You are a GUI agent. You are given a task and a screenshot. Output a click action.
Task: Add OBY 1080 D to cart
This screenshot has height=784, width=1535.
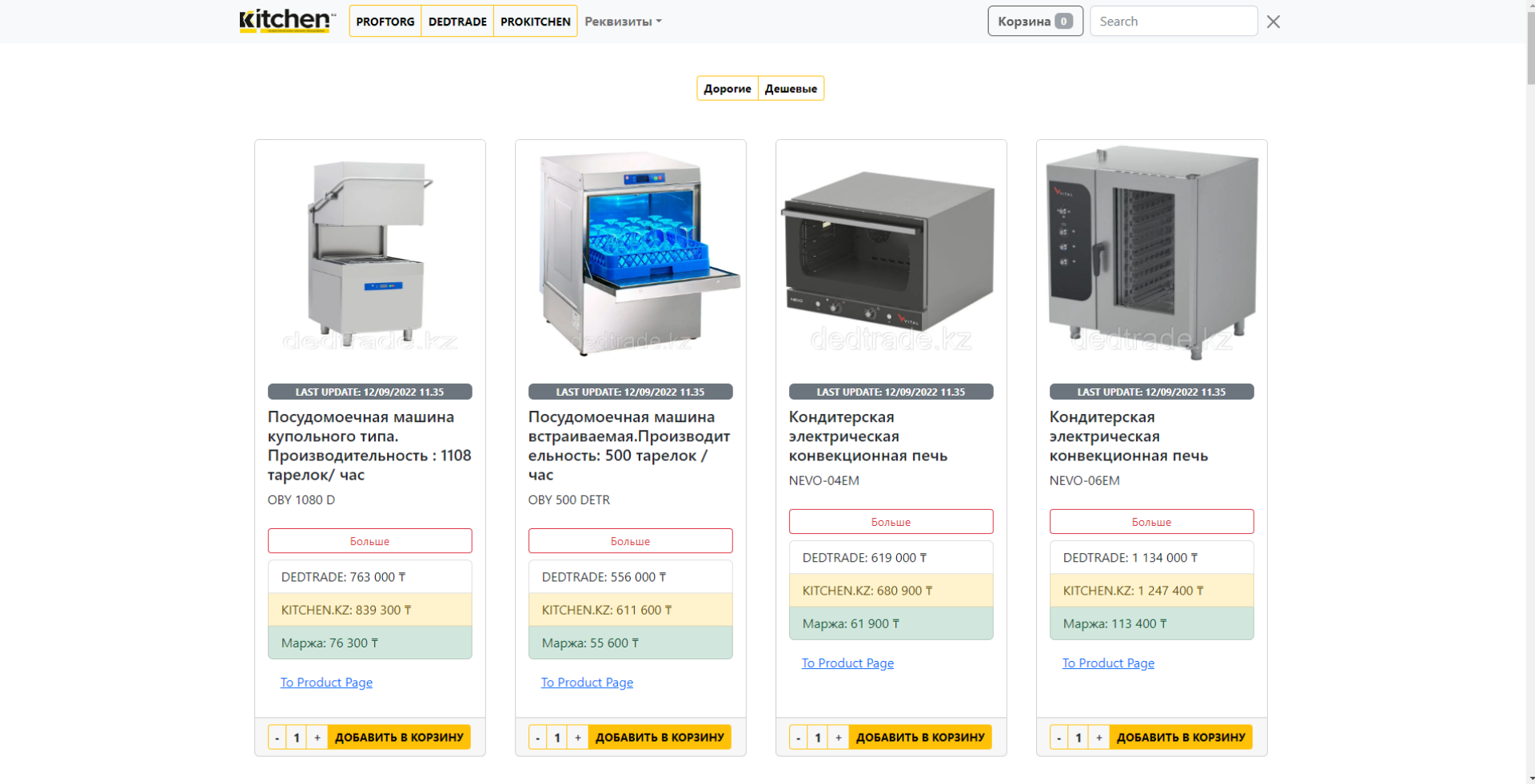(399, 738)
